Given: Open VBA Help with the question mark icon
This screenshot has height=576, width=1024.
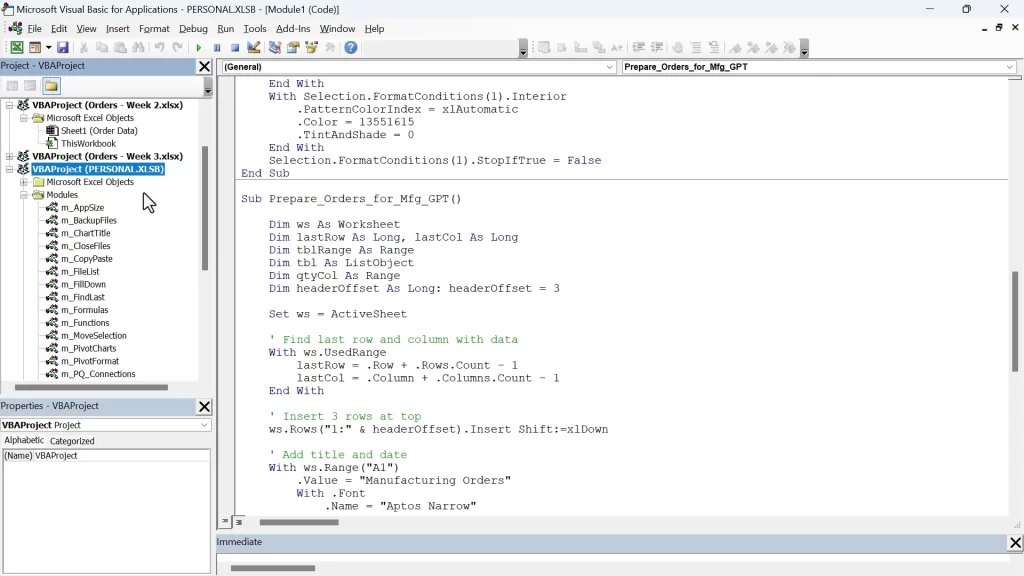Looking at the screenshot, I should tap(351, 47).
